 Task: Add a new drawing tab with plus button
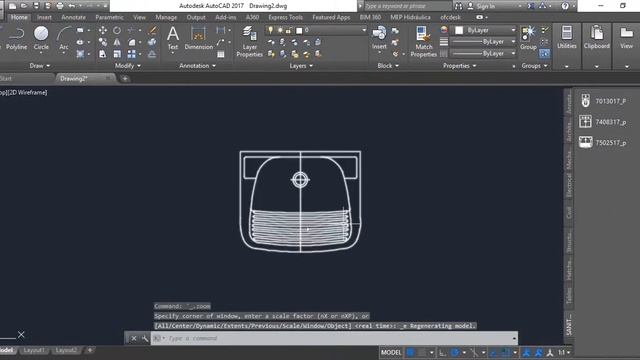tap(125, 78)
